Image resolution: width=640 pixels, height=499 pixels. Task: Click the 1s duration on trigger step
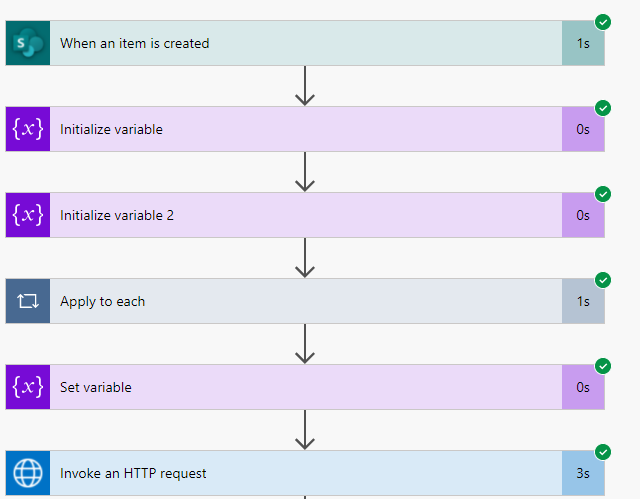pyautogui.click(x=583, y=44)
